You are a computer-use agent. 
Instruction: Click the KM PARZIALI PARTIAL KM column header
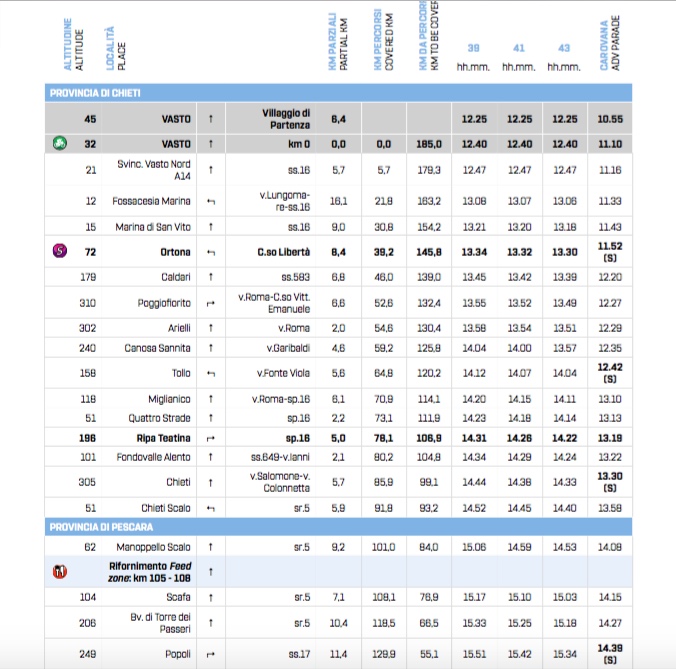click(338, 41)
